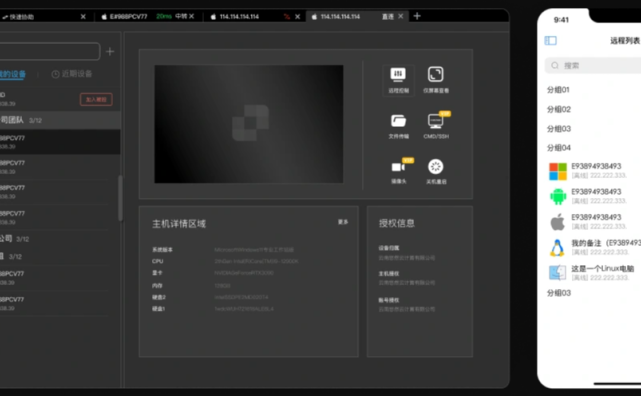Select the active 114.114.114.114 直连 tab

point(356,16)
